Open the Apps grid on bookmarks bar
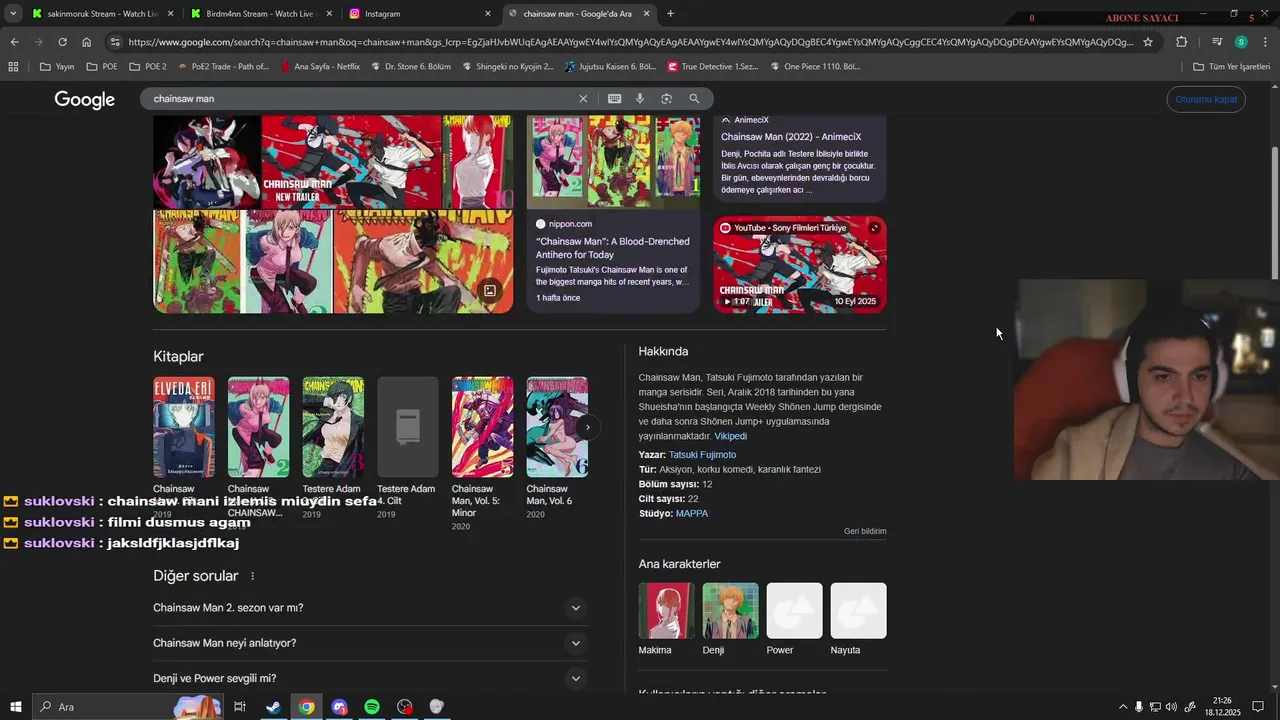This screenshot has height=720, width=1280. [13, 67]
